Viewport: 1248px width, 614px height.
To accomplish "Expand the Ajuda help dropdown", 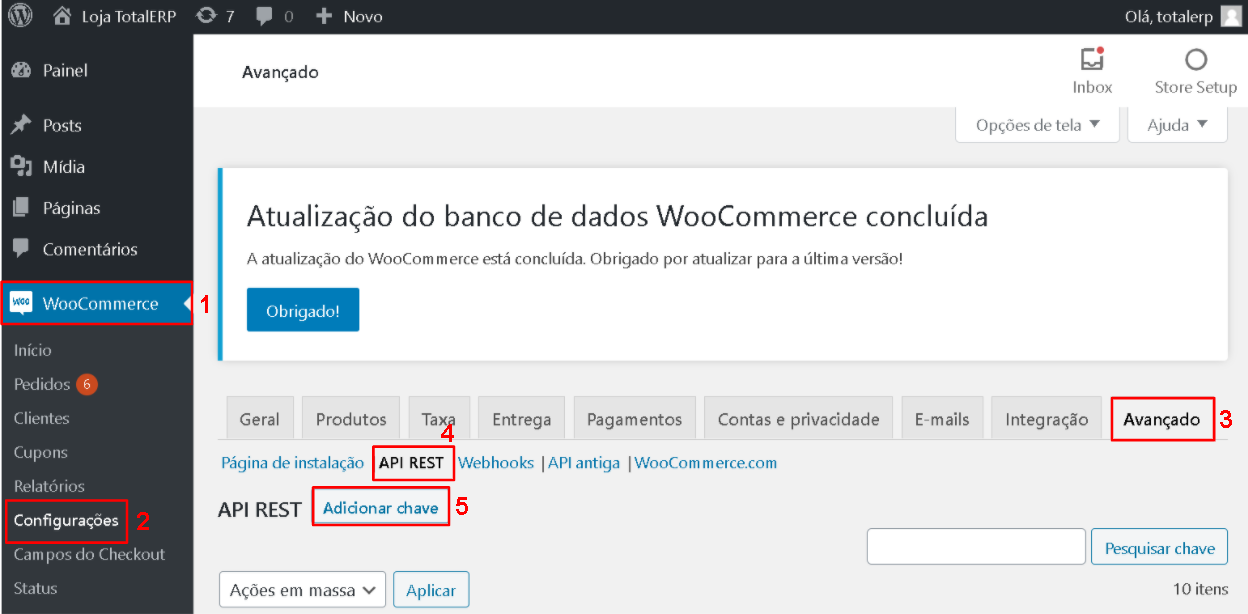I will click(1177, 125).
